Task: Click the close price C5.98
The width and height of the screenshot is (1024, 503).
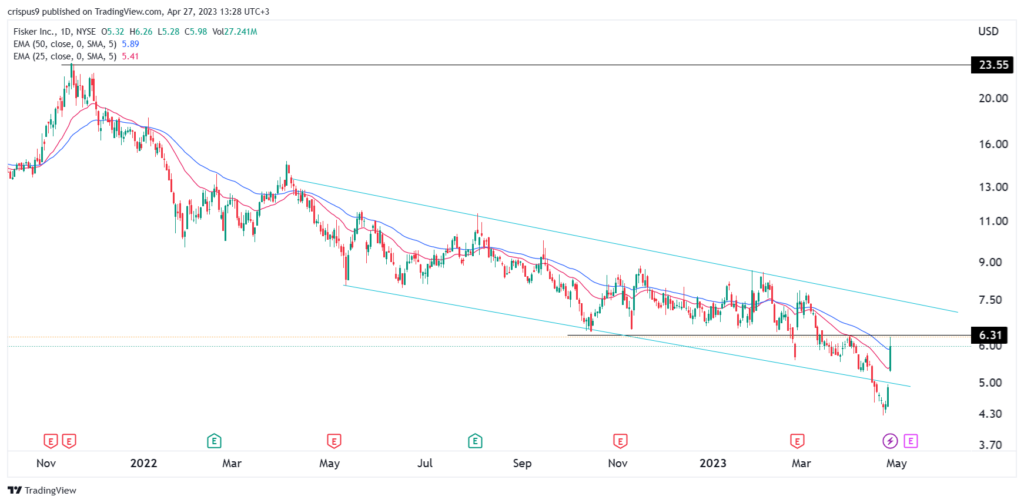Action: [194, 31]
